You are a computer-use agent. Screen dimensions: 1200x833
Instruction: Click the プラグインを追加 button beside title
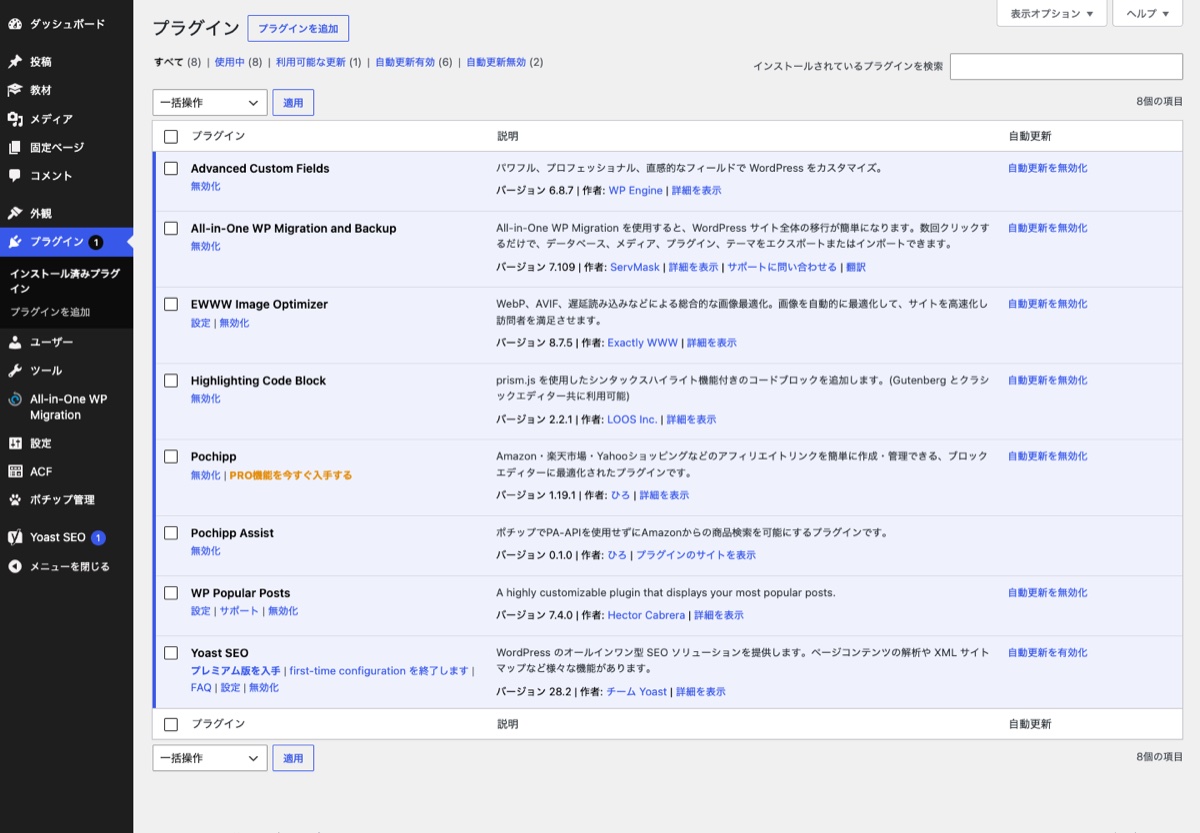[x=298, y=29]
